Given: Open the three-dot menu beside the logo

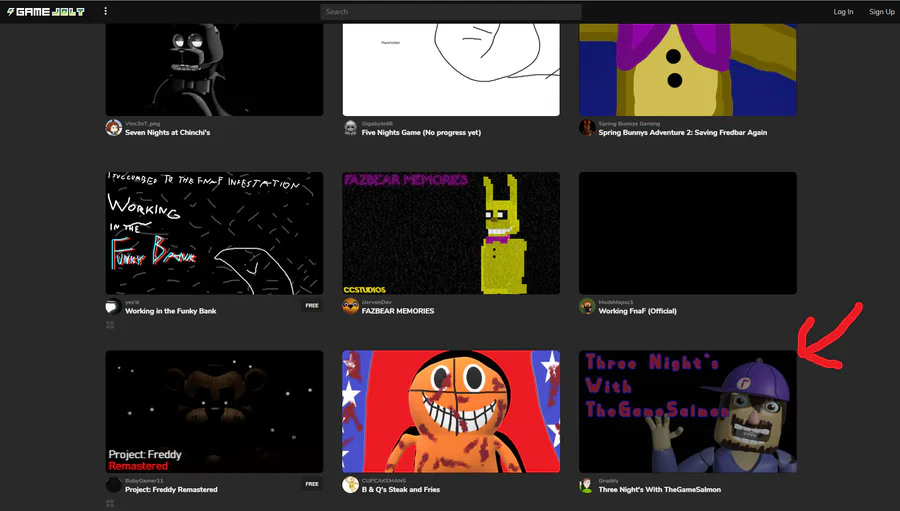Looking at the screenshot, I should pyautogui.click(x=105, y=11).
